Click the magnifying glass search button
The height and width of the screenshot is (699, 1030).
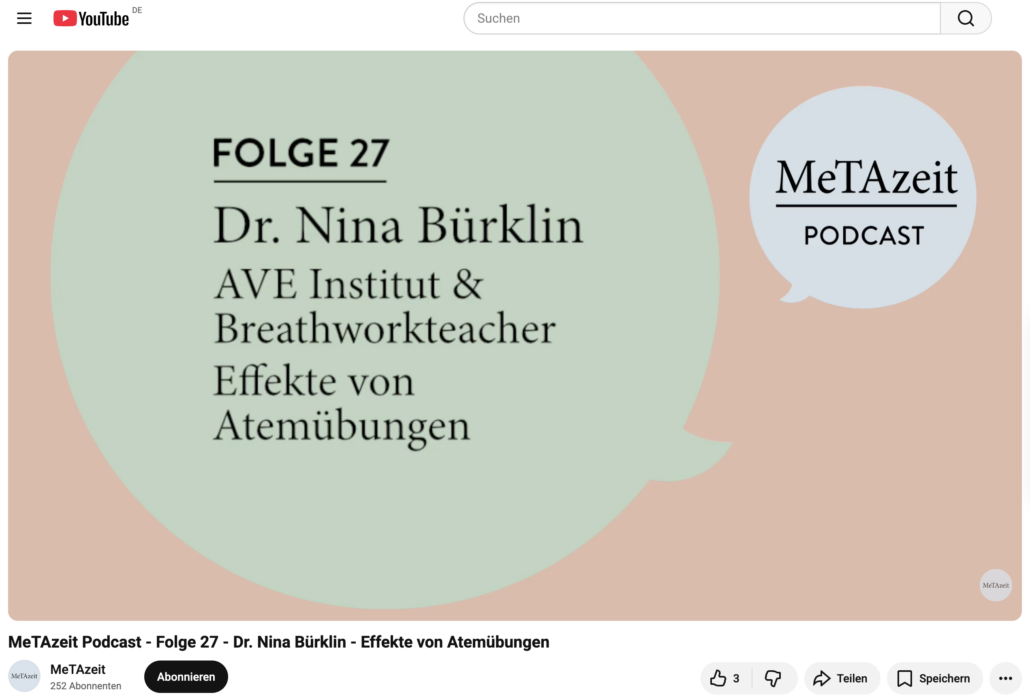pos(966,18)
